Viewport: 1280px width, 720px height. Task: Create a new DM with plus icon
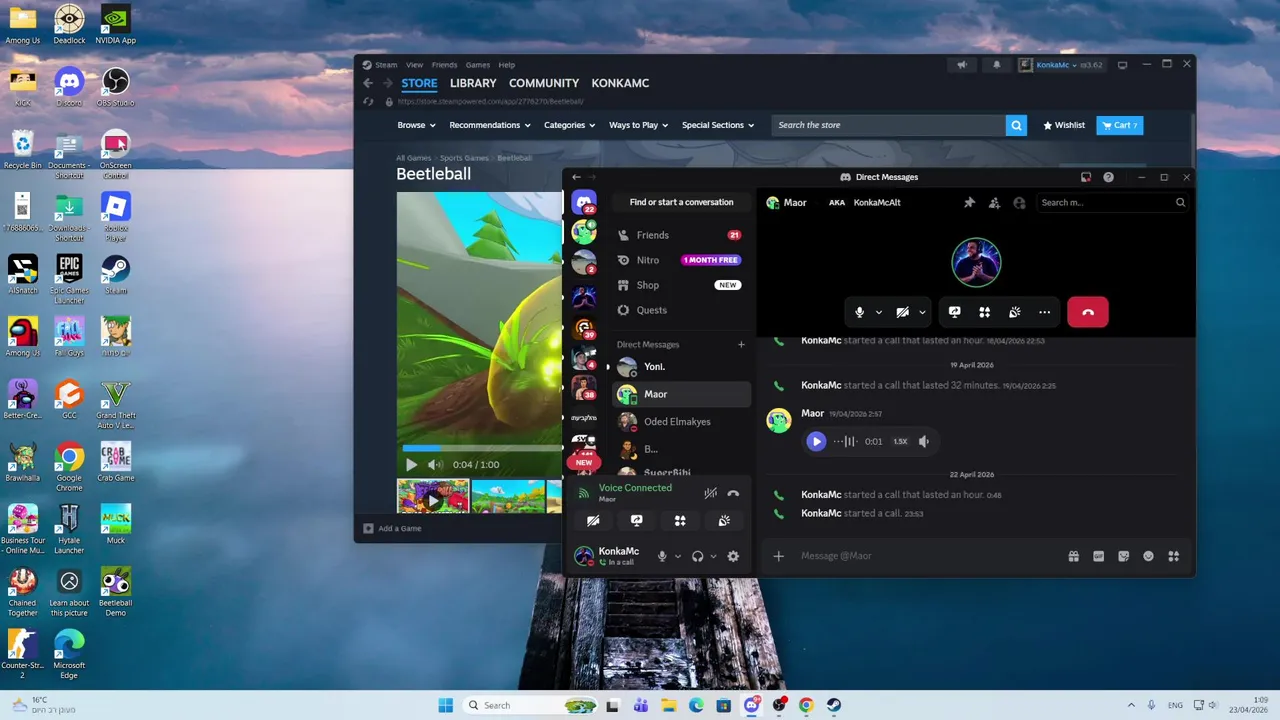coord(741,344)
